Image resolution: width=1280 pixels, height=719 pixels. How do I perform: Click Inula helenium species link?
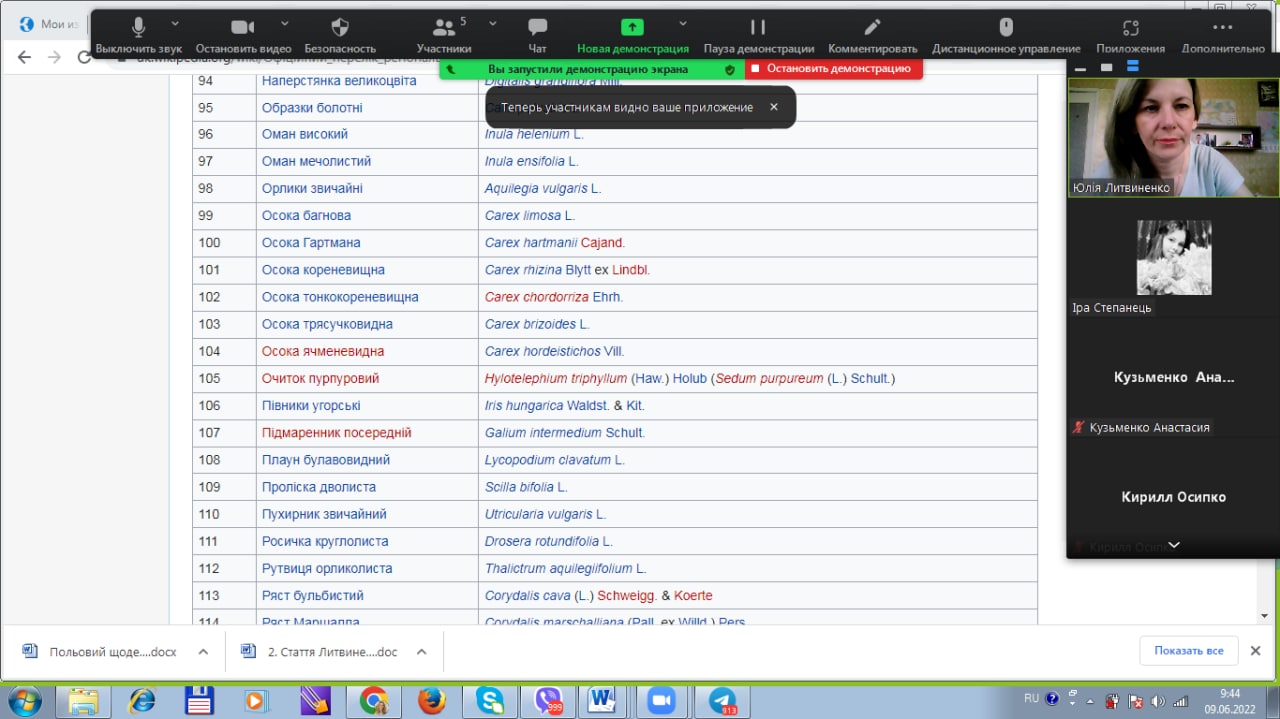pyautogui.click(x=527, y=134)
